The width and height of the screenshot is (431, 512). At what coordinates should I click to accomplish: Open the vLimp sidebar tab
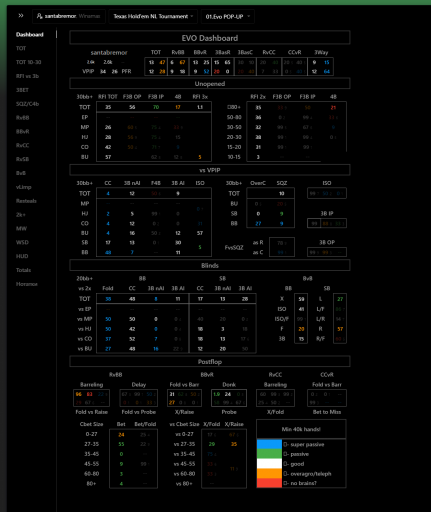pos(24,187)
